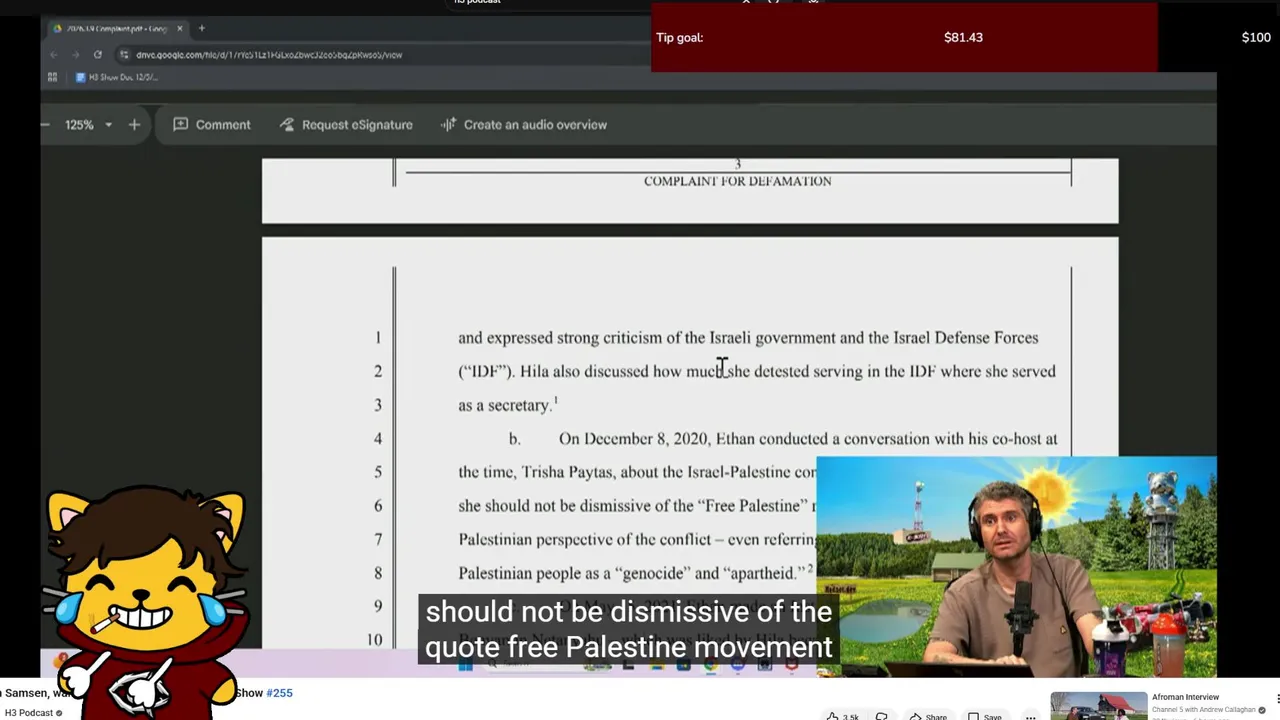This screenshot has height=720, width=1280.
Task: Click 'Palestinian perspective of the conflict' text
Action: coord(585,539)
